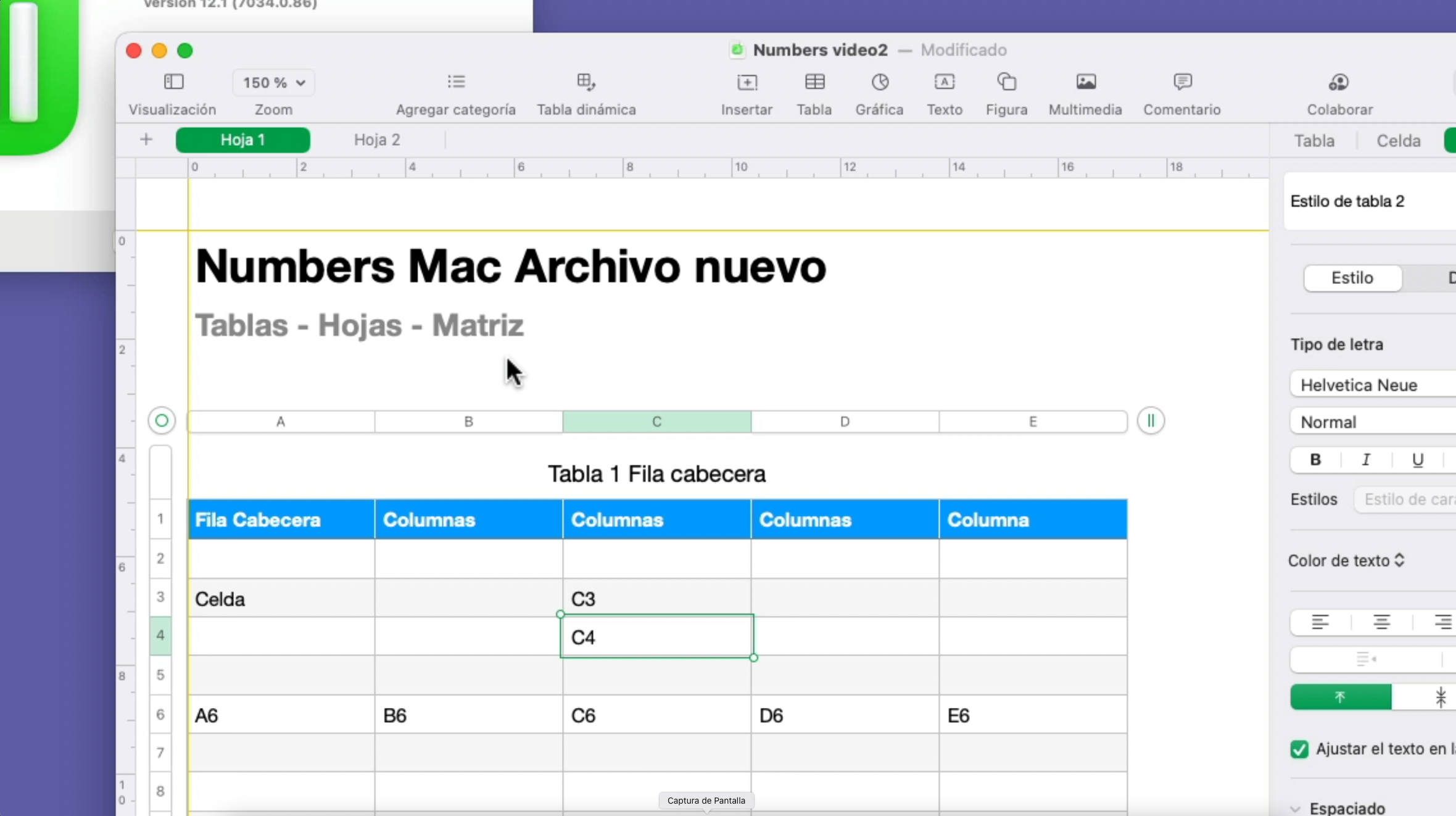Open the Figura shapes tool
This screenshot has height=816, width=1456.
(1006, 93)
